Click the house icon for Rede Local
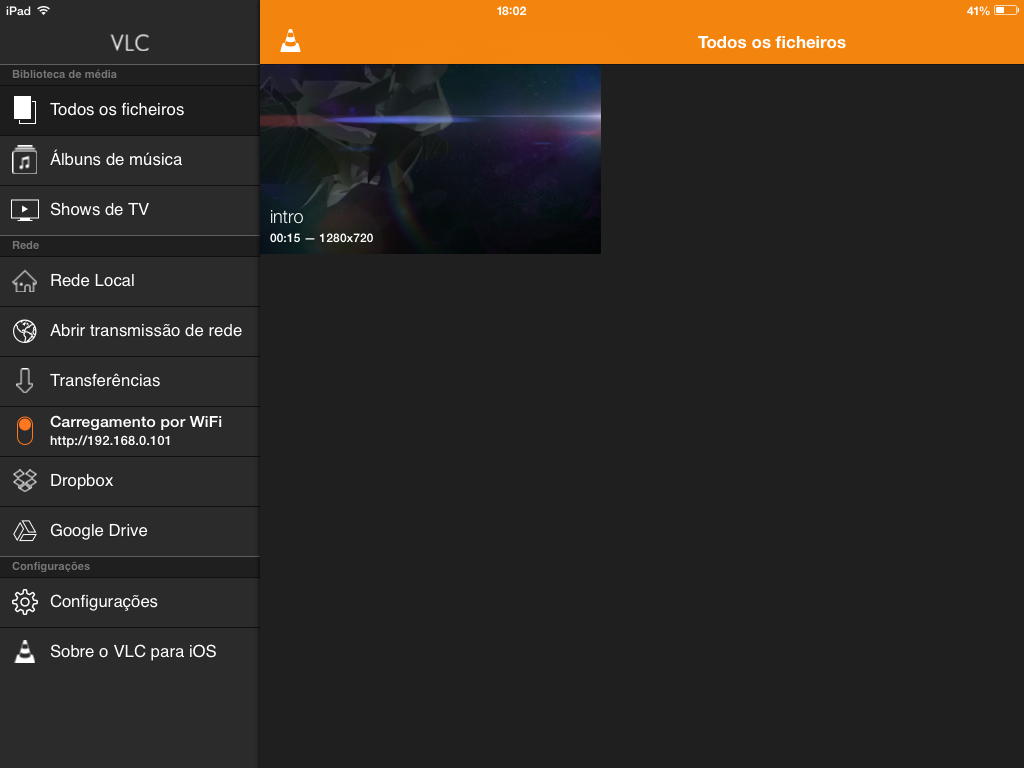This screenshot has width=1024, height=768. [x=25, y=281]
